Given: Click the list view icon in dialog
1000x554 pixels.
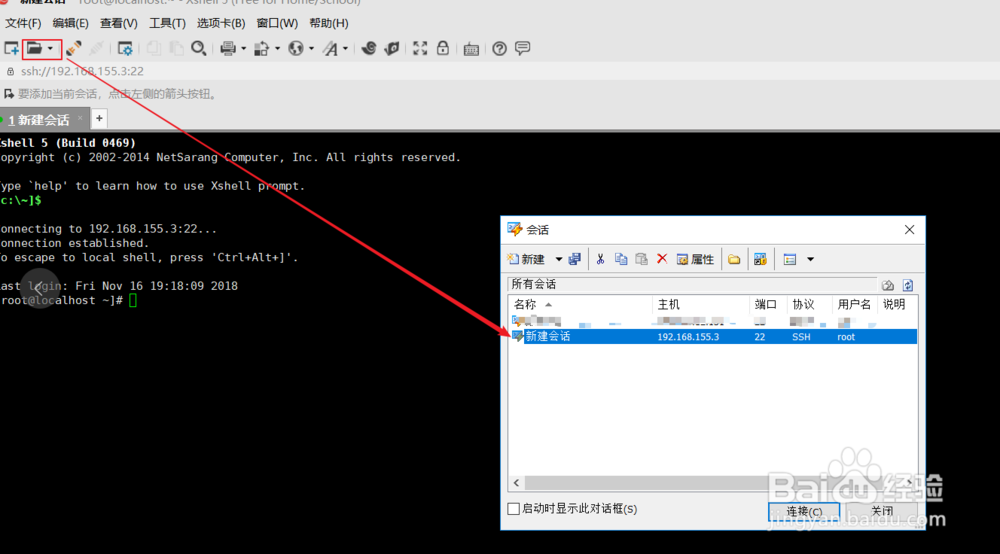Looking at the screenshot, I should coord(790,259).
